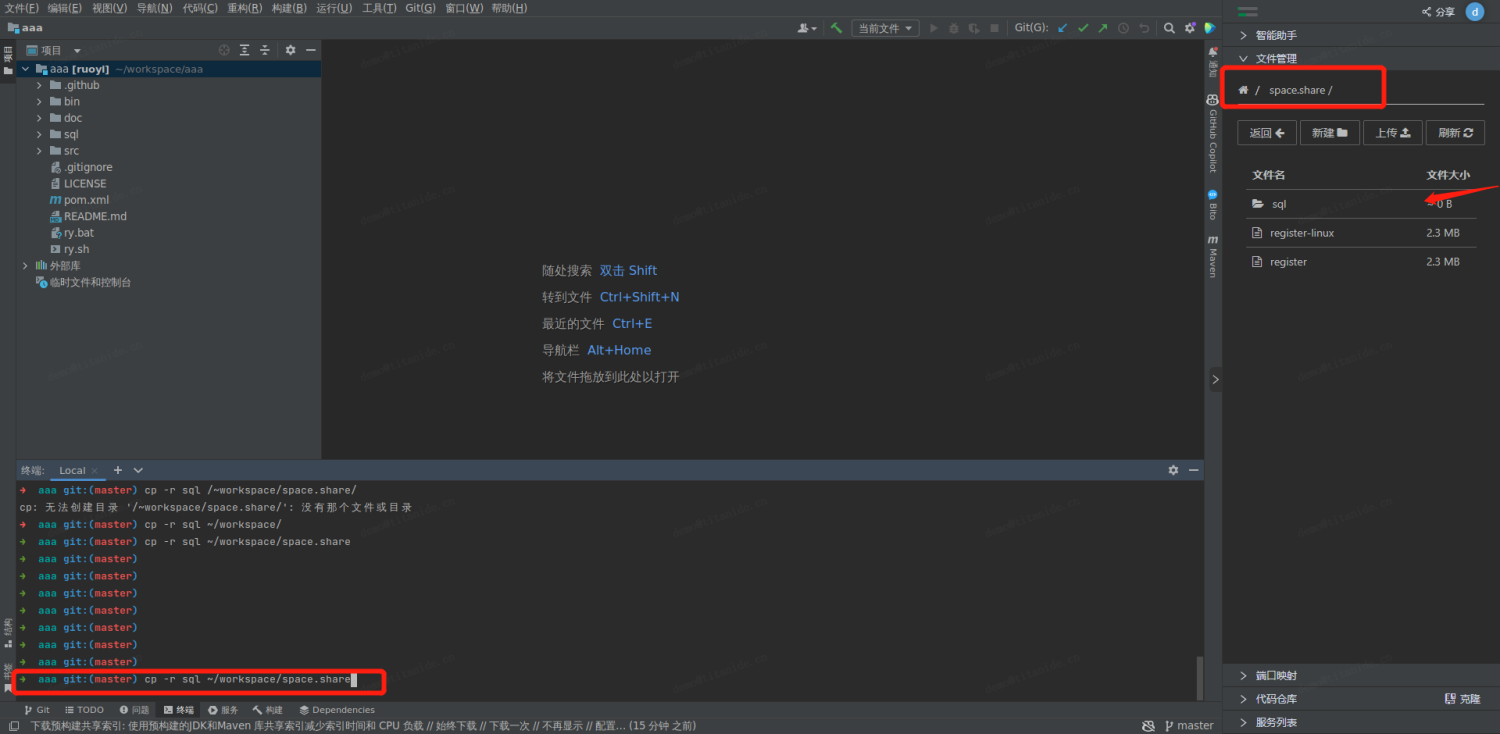Open project panel options gear

[x=290, y=50]
